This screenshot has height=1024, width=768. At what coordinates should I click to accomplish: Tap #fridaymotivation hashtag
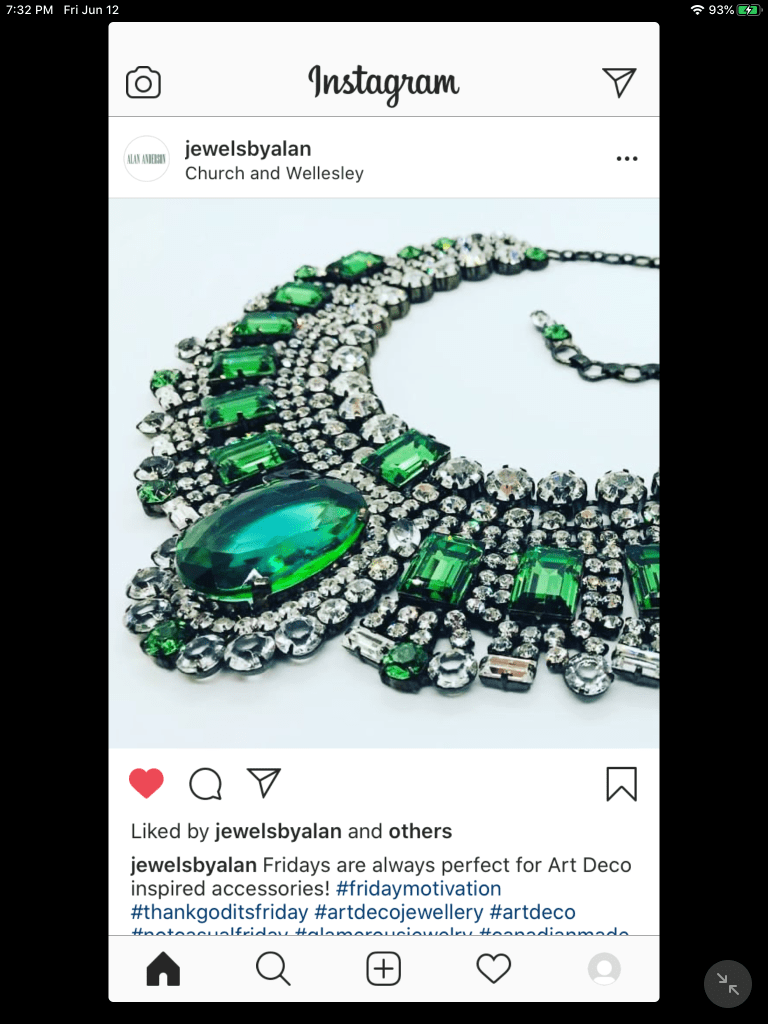pyautogui.click(x=419, y=888)
